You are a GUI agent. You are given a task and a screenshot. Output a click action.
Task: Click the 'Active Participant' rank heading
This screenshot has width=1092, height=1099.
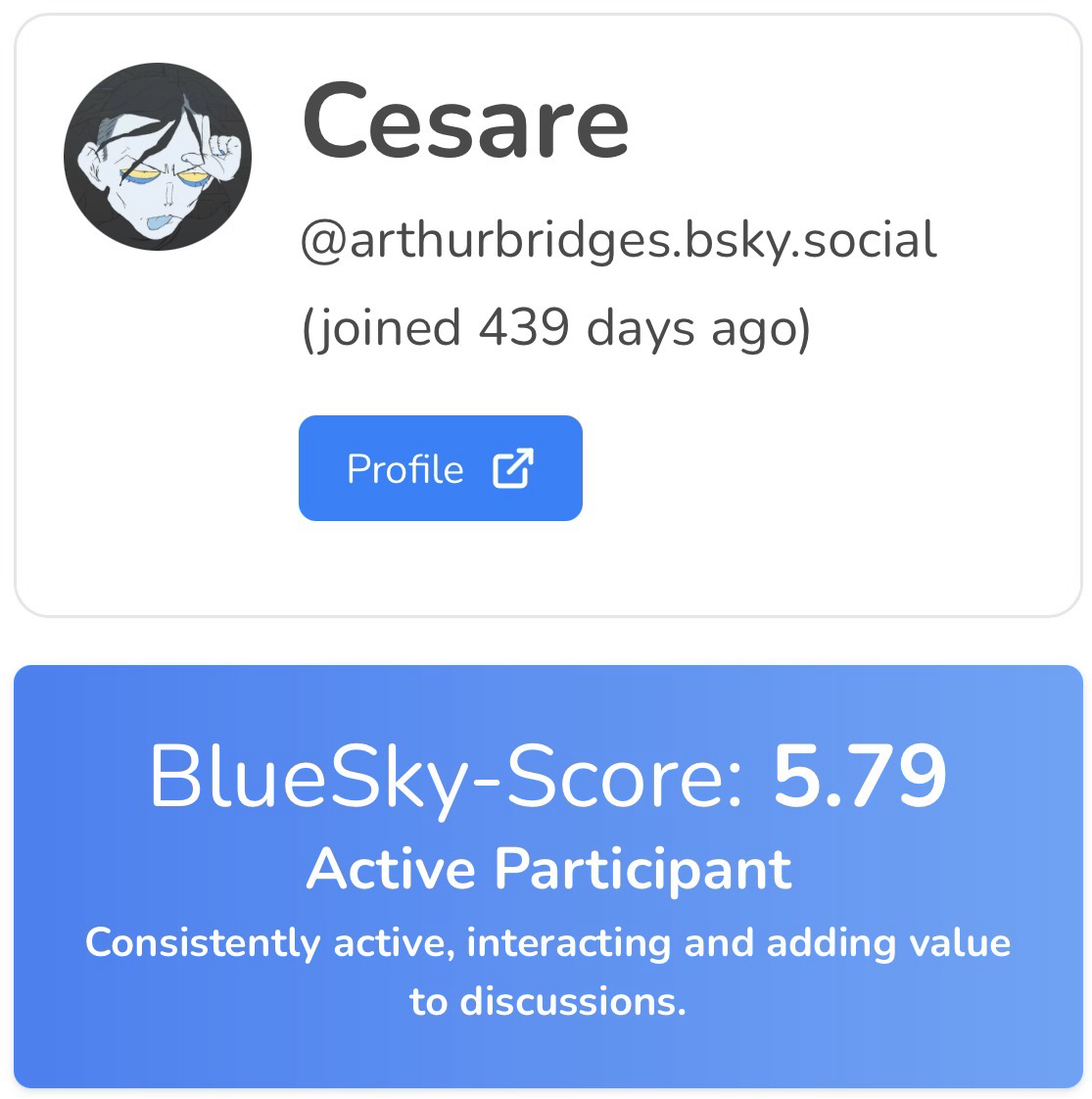coord(548,869)
